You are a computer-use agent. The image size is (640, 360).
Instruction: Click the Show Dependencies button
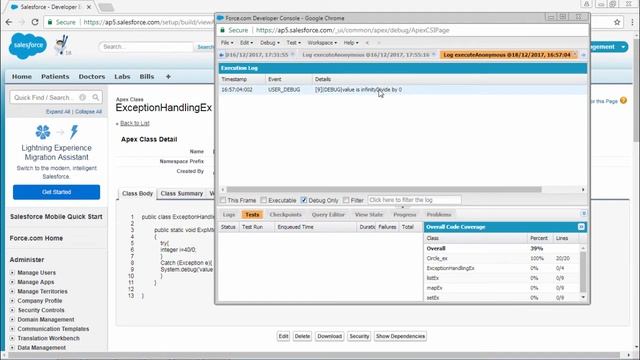pyautogui.click(x=400, y=336)
